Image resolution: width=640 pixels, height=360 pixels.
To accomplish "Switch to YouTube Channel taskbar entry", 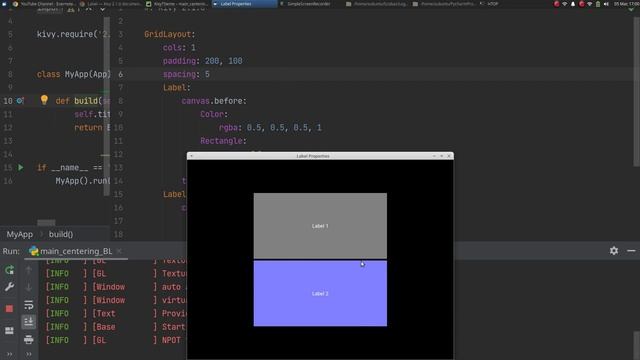I will click(x=43, y=4).
